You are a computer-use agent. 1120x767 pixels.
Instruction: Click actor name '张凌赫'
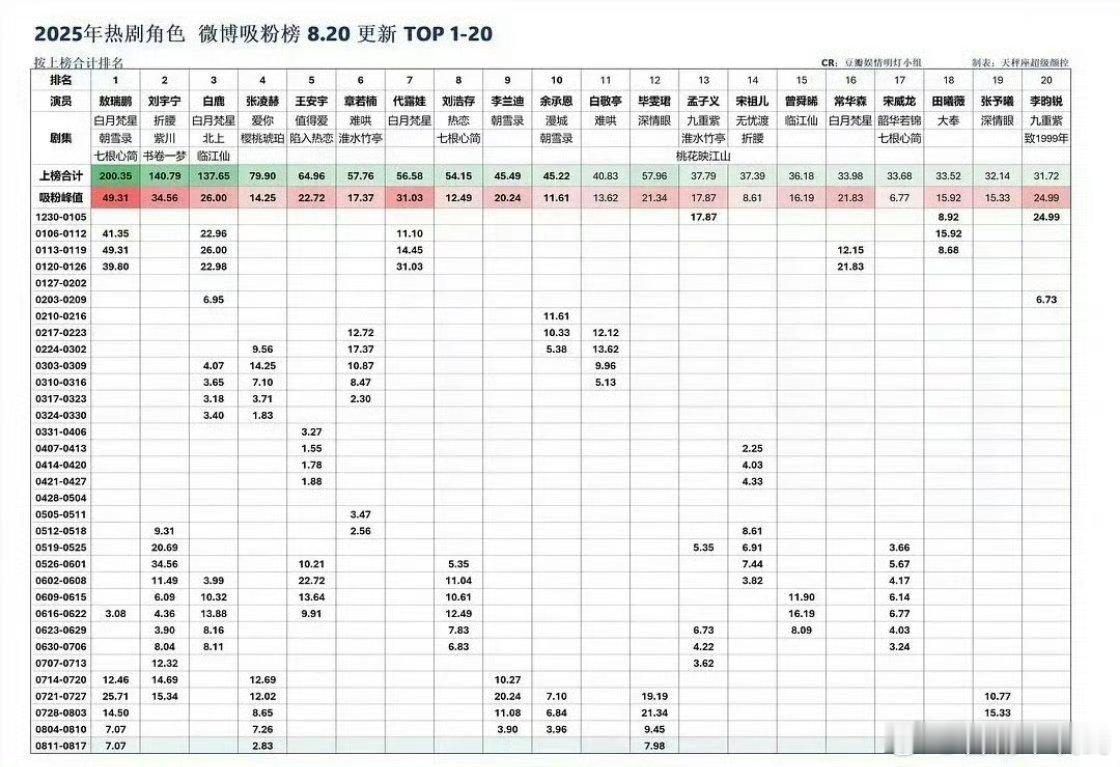tap(262, 101)
